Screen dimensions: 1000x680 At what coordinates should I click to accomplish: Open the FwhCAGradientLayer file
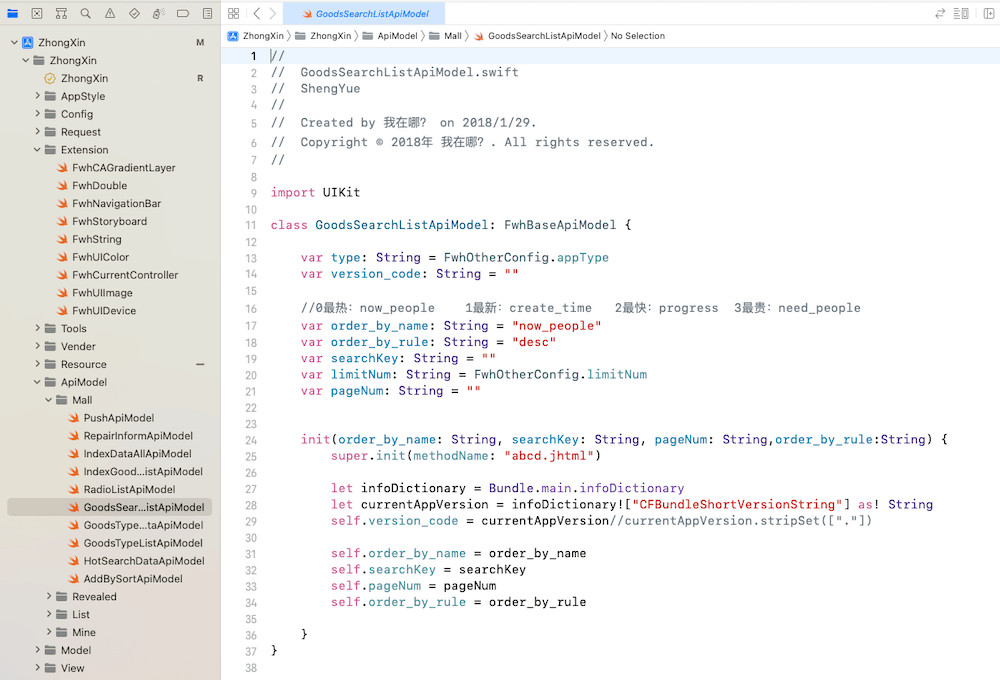click(x=124, y=168)
